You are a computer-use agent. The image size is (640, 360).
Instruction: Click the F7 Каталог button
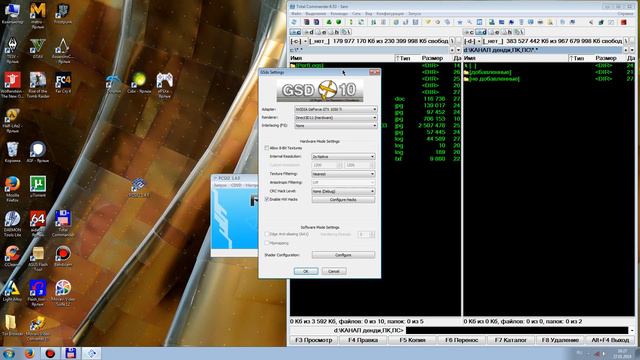pyautogui.click(x=511, y=340)
